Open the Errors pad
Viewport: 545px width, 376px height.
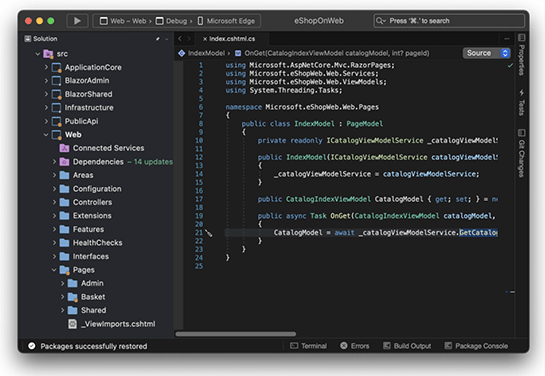pyautogui.click(x=355, y=346)
